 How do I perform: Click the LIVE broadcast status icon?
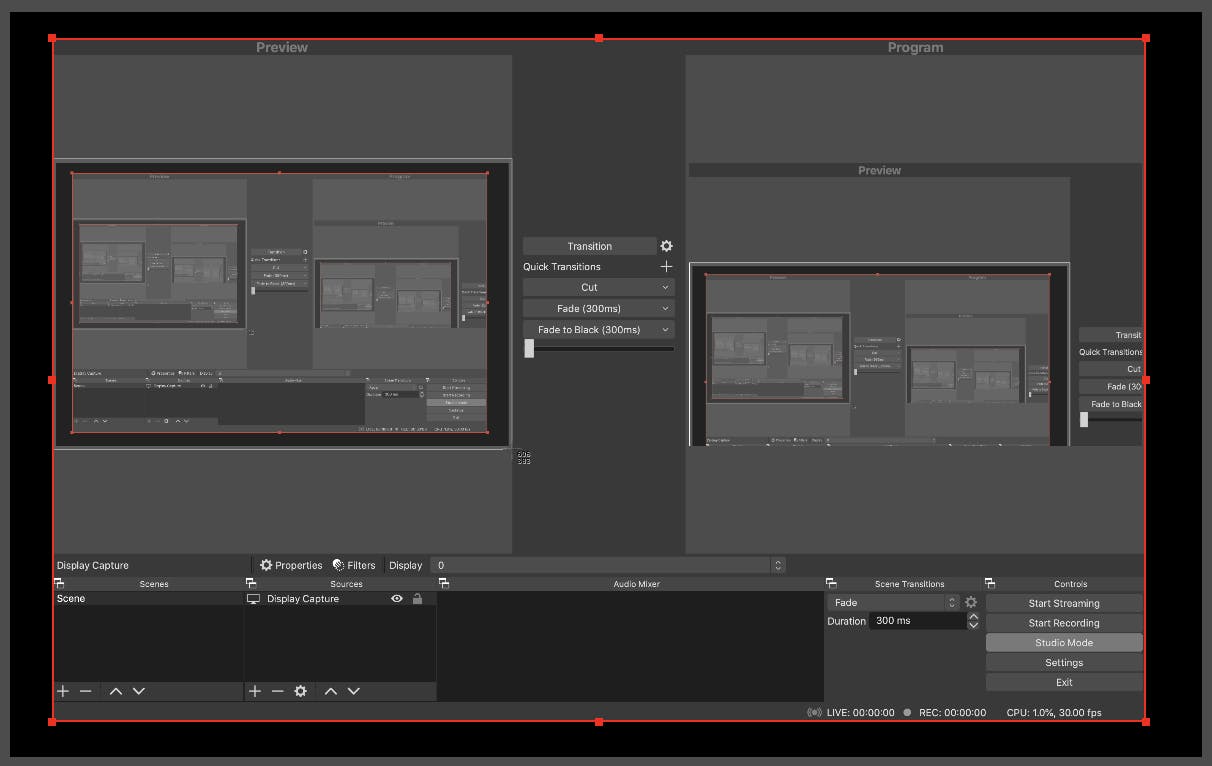click(814, 713)
